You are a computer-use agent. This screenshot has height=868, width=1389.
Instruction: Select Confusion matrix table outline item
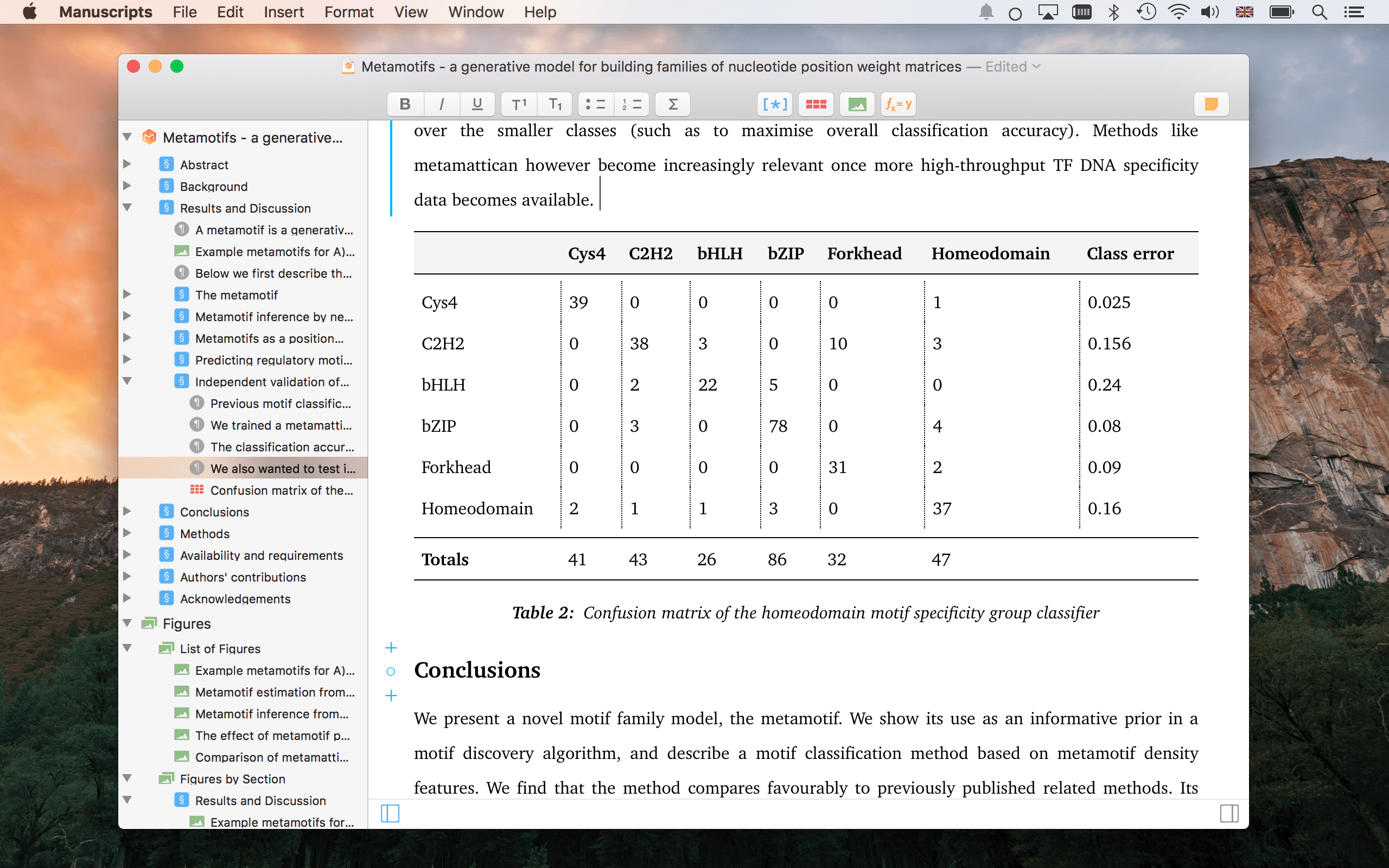(x=281, y=490)
